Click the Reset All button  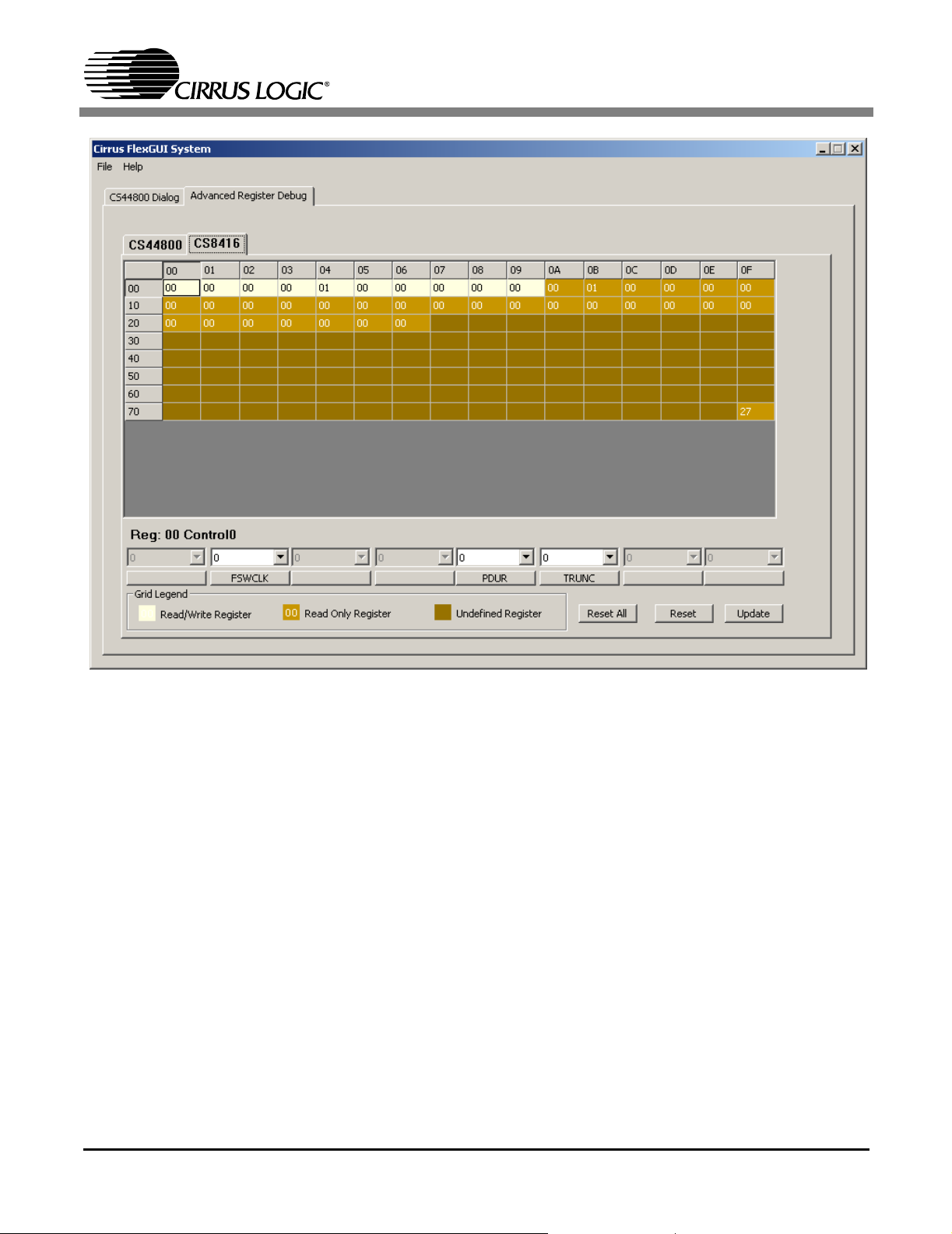(x=607, y=613)
